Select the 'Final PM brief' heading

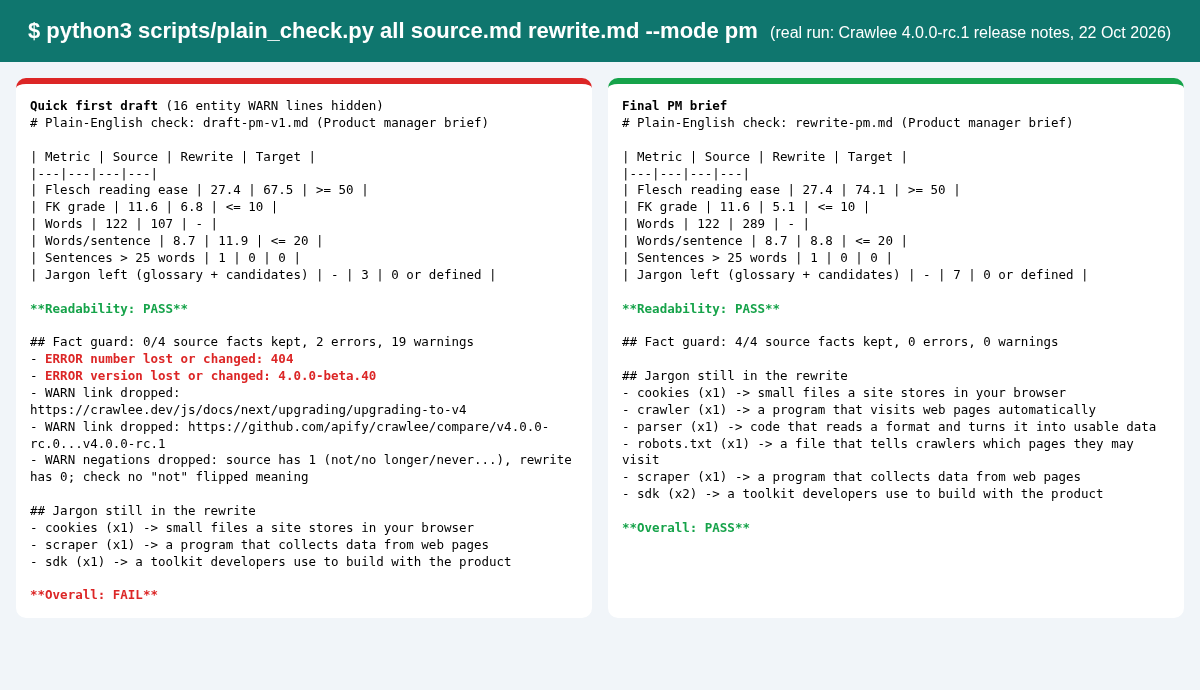coord(675,106)
